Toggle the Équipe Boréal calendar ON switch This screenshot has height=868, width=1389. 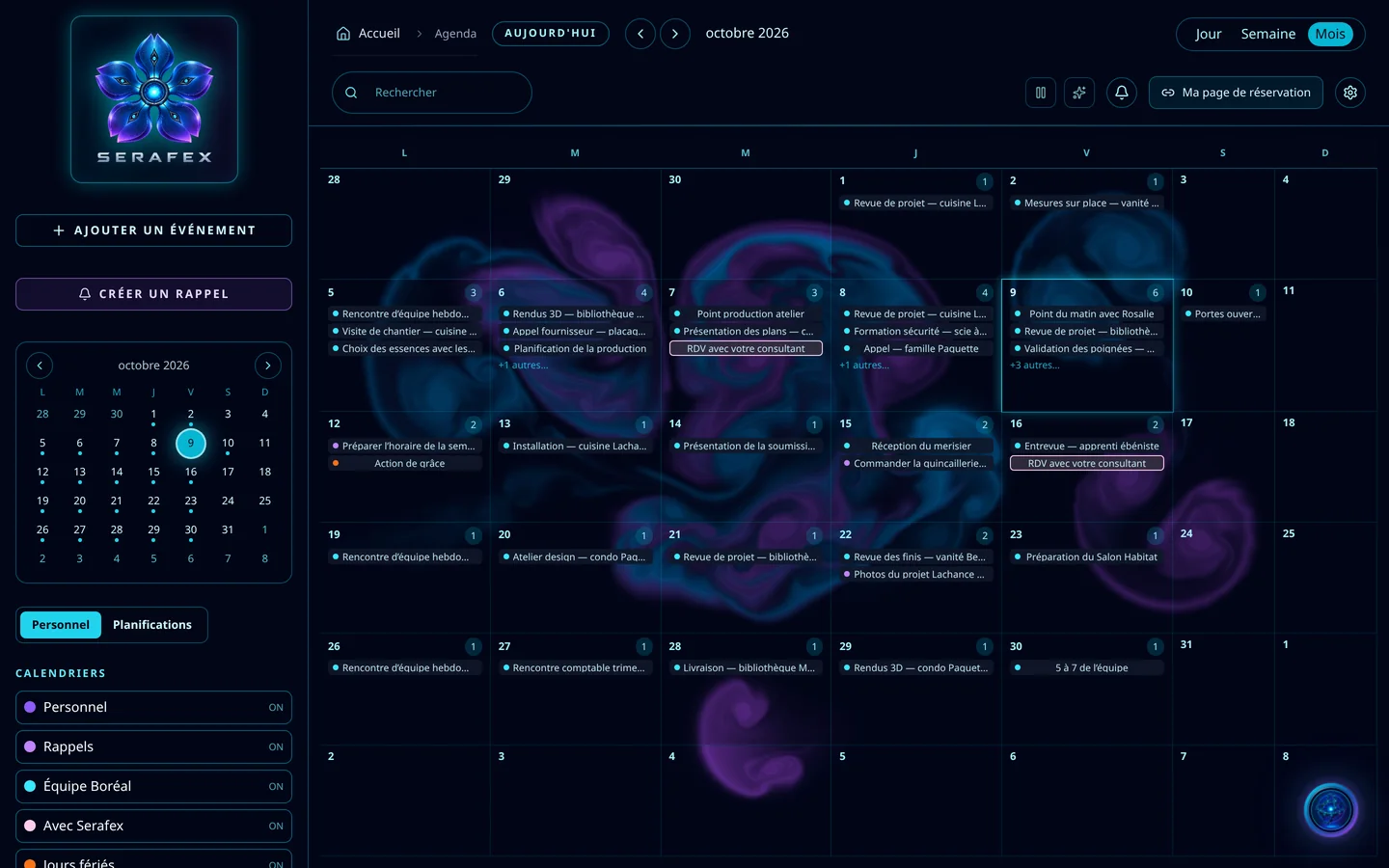pyautogui.click(x=276, y=787)
